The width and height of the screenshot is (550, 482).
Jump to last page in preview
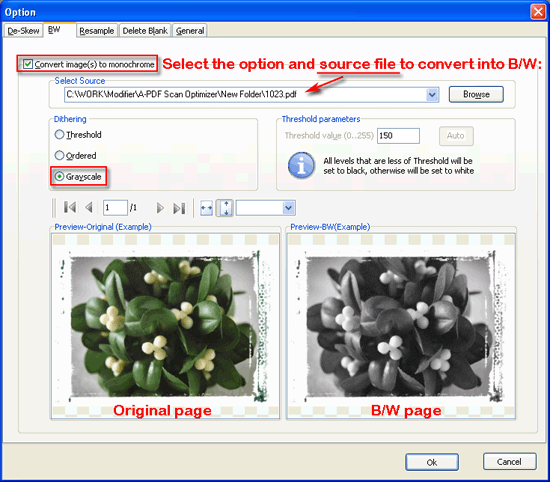180,208
